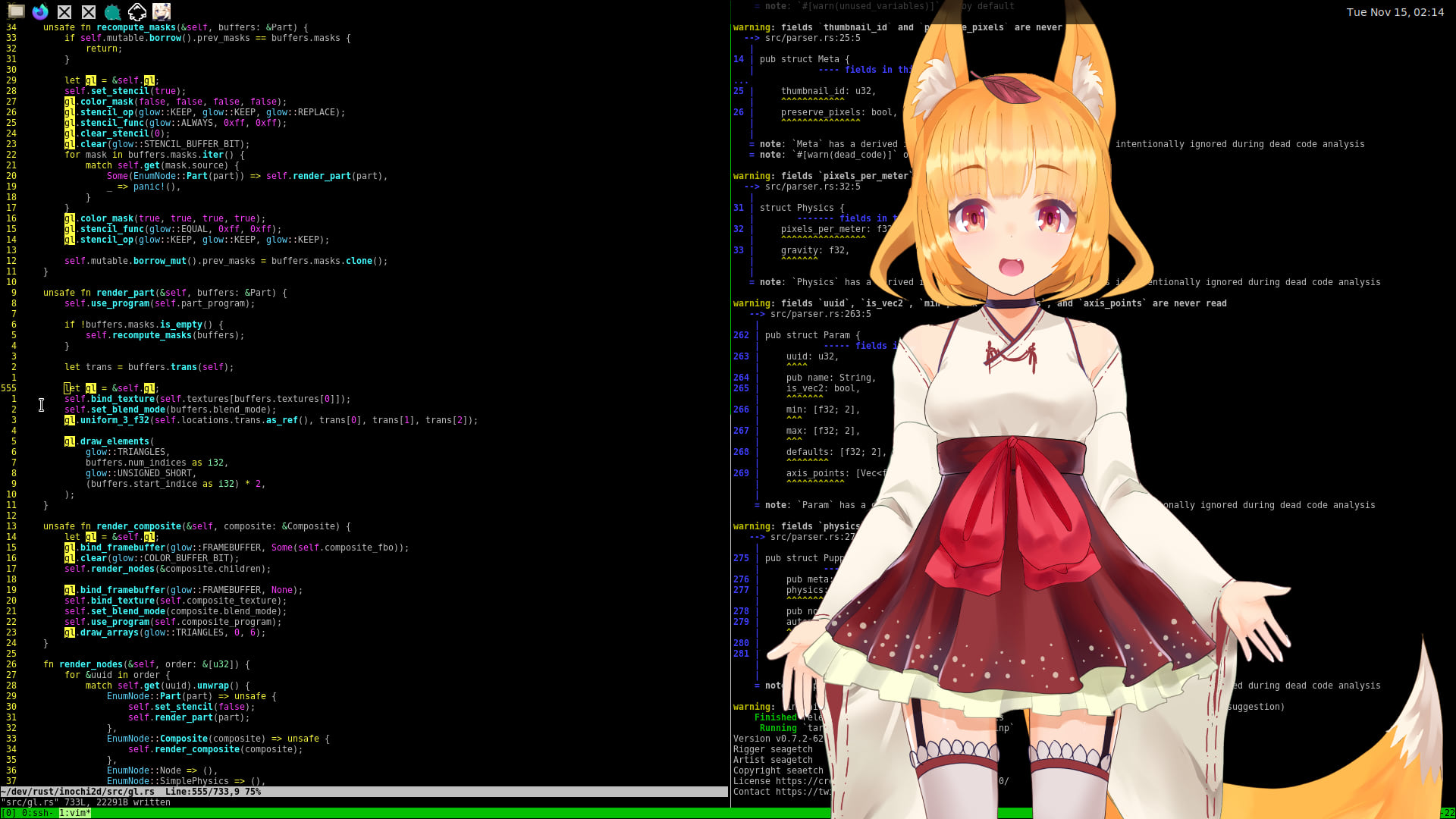The image size is (1456, 819).
Task: Click the clock showing Tue Nov 15, 02:14
Action: [x=1394, y=12]
